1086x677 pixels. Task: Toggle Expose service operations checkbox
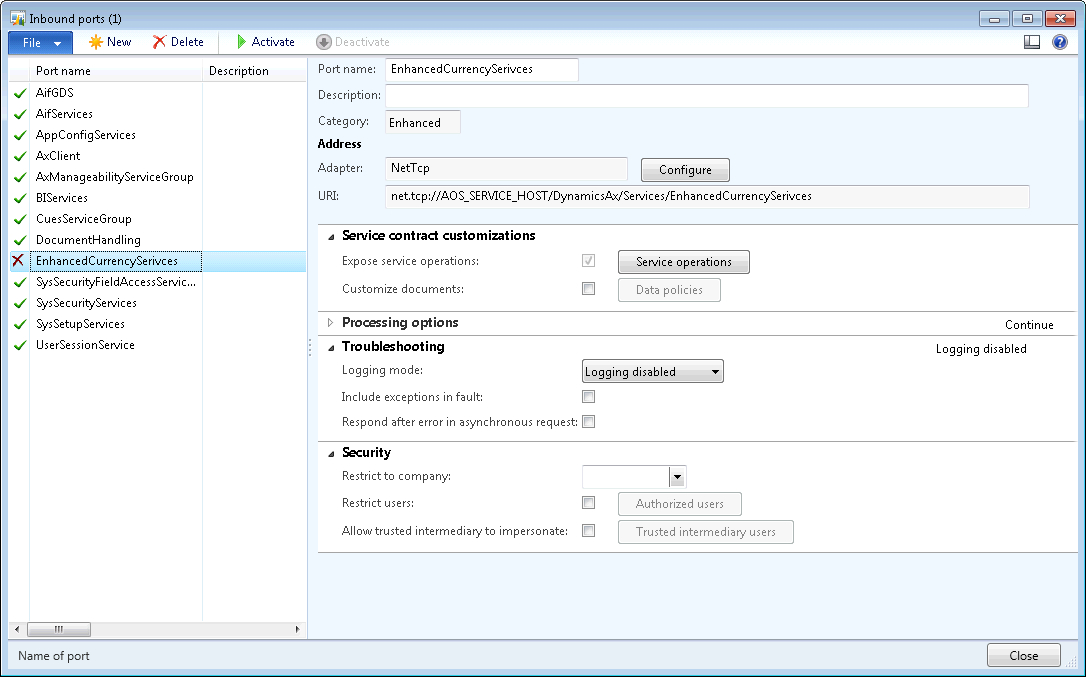point(589,261)
